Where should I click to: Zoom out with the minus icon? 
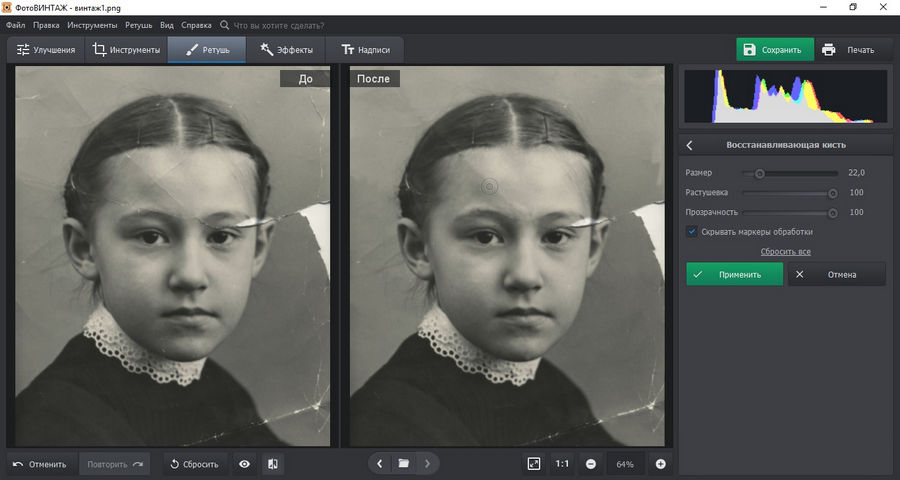click(x=591, y=464)
